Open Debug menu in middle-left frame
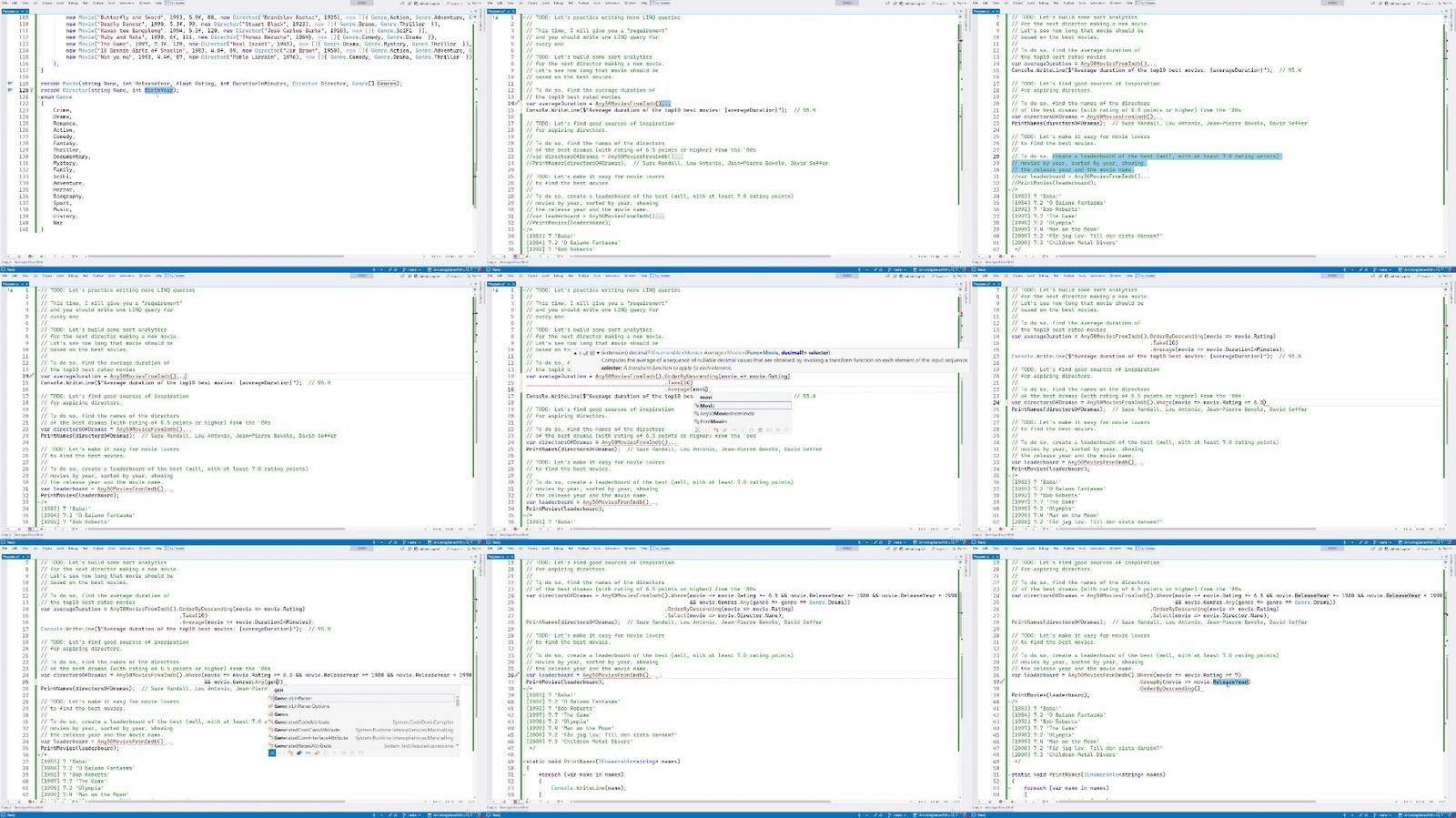Screen dimensions: 1456x818 coord(74,275)
